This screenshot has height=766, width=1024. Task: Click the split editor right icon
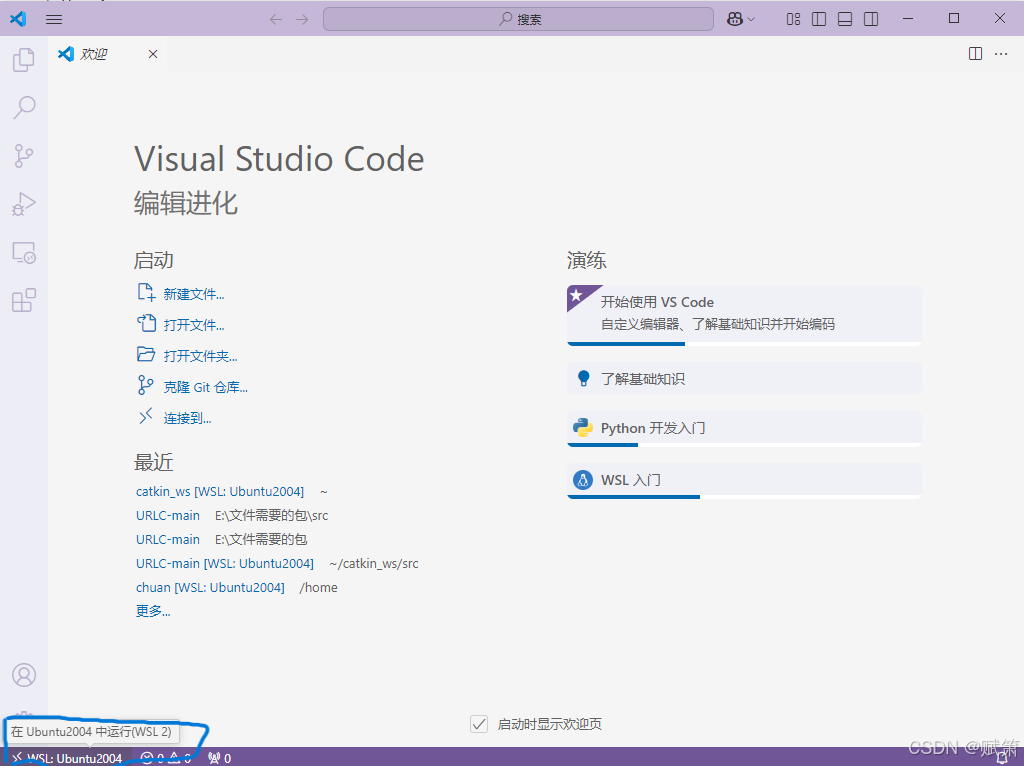point(975,54)
